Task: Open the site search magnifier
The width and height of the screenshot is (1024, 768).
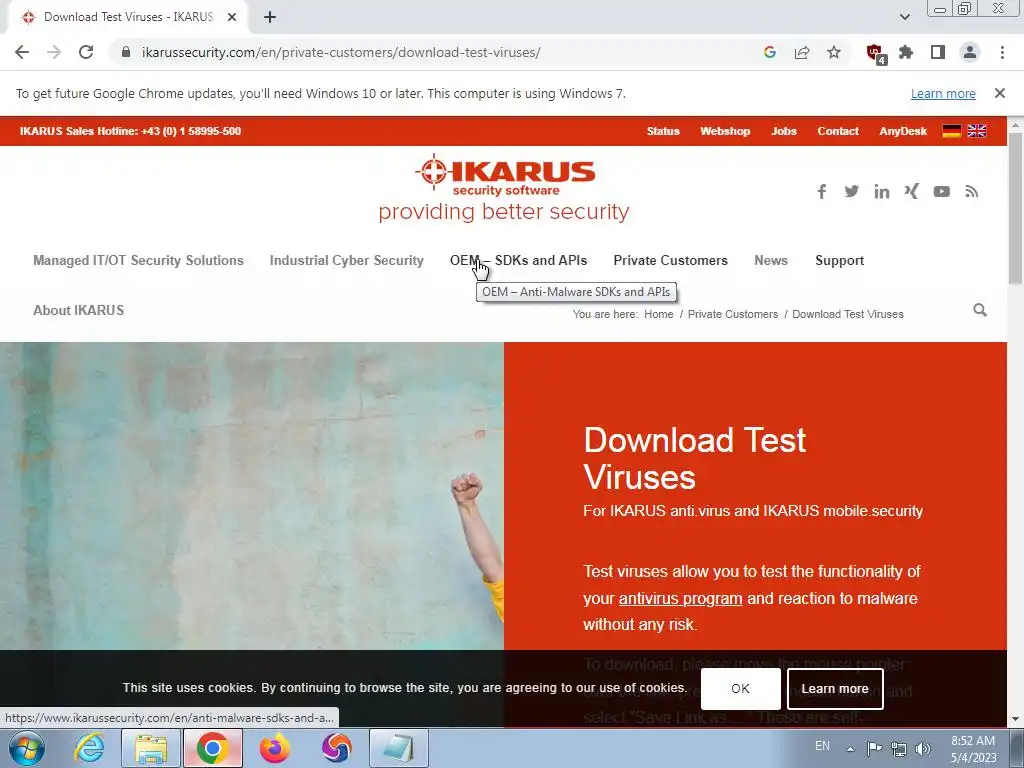Action: 980,310
